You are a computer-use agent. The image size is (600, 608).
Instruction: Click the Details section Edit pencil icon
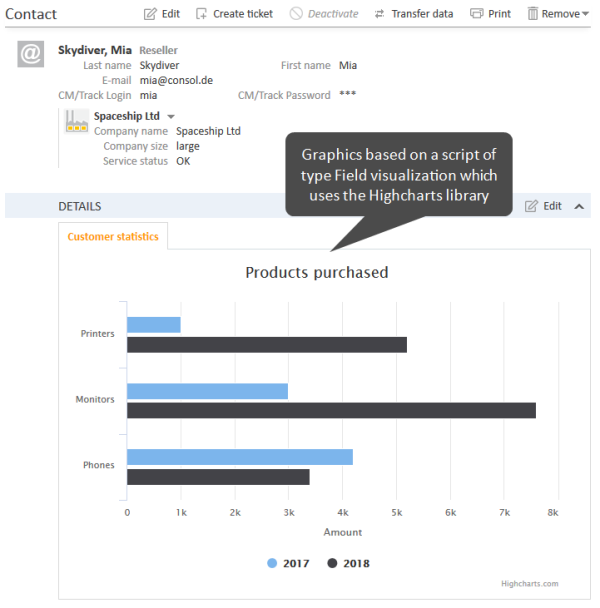(531, 206)
